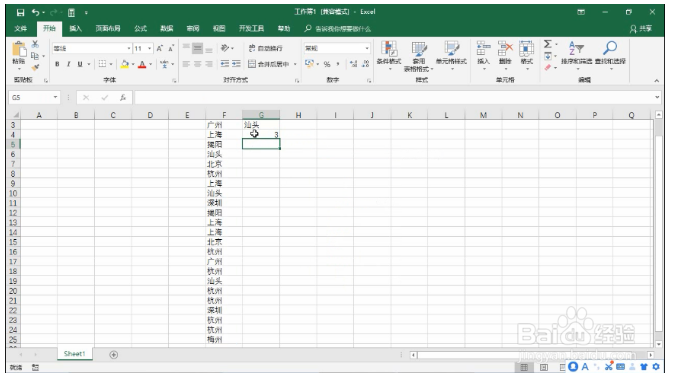Center text horizontally
The width and height of the screenshot is (674, 379).
197,64
